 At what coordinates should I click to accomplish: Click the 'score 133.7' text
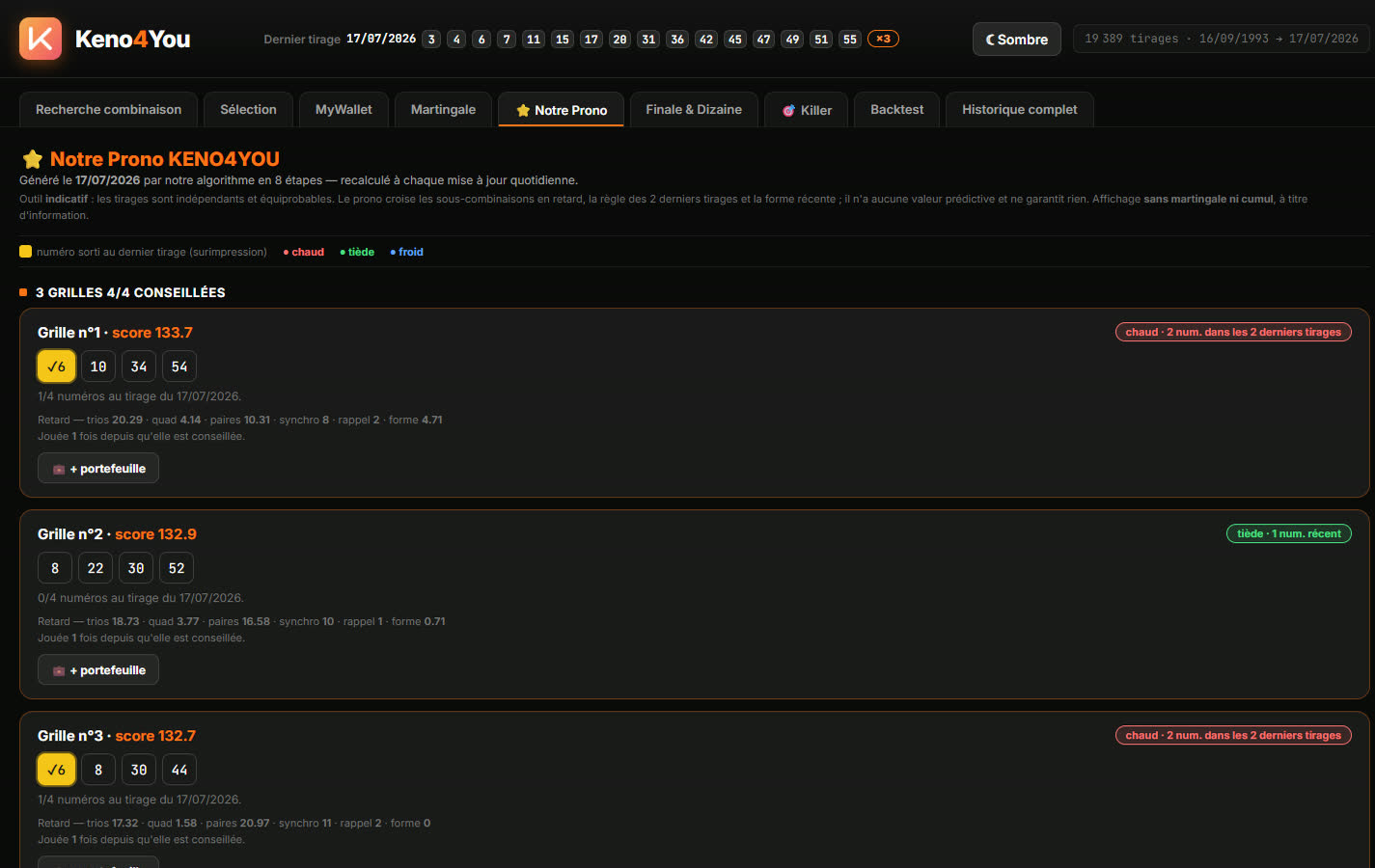152,333
